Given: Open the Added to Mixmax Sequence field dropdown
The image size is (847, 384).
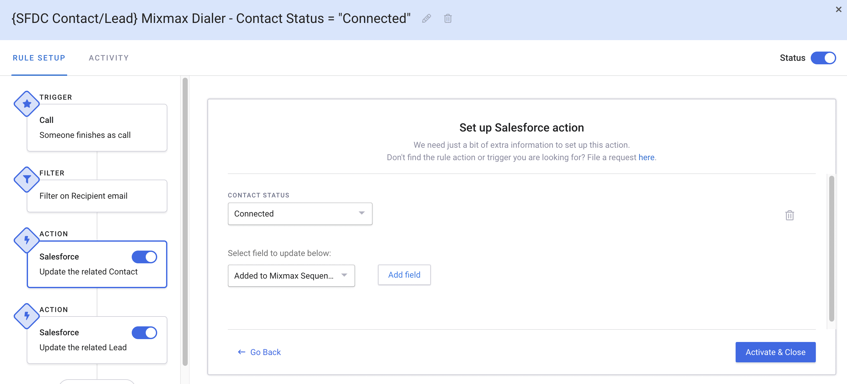Looking at the screenshot, I should [291, 275].
